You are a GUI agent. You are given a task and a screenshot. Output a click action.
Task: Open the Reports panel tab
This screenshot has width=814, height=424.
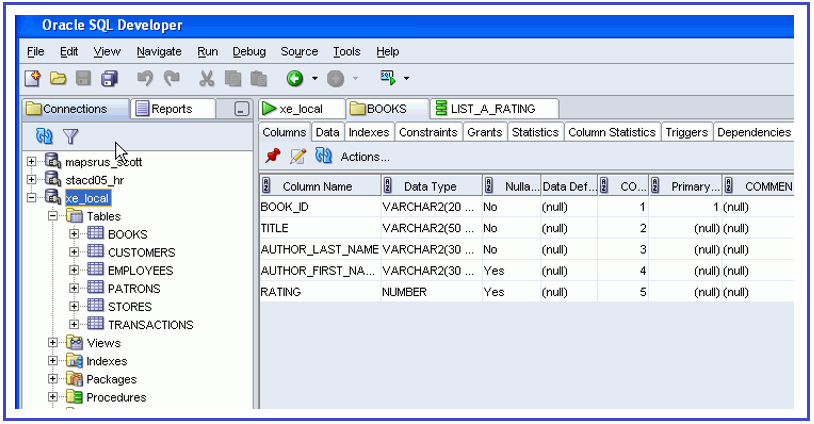point(172,109)
